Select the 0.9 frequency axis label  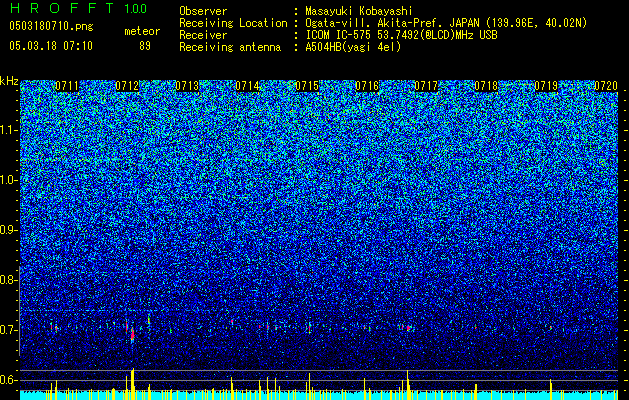click(x=7, y=230)
